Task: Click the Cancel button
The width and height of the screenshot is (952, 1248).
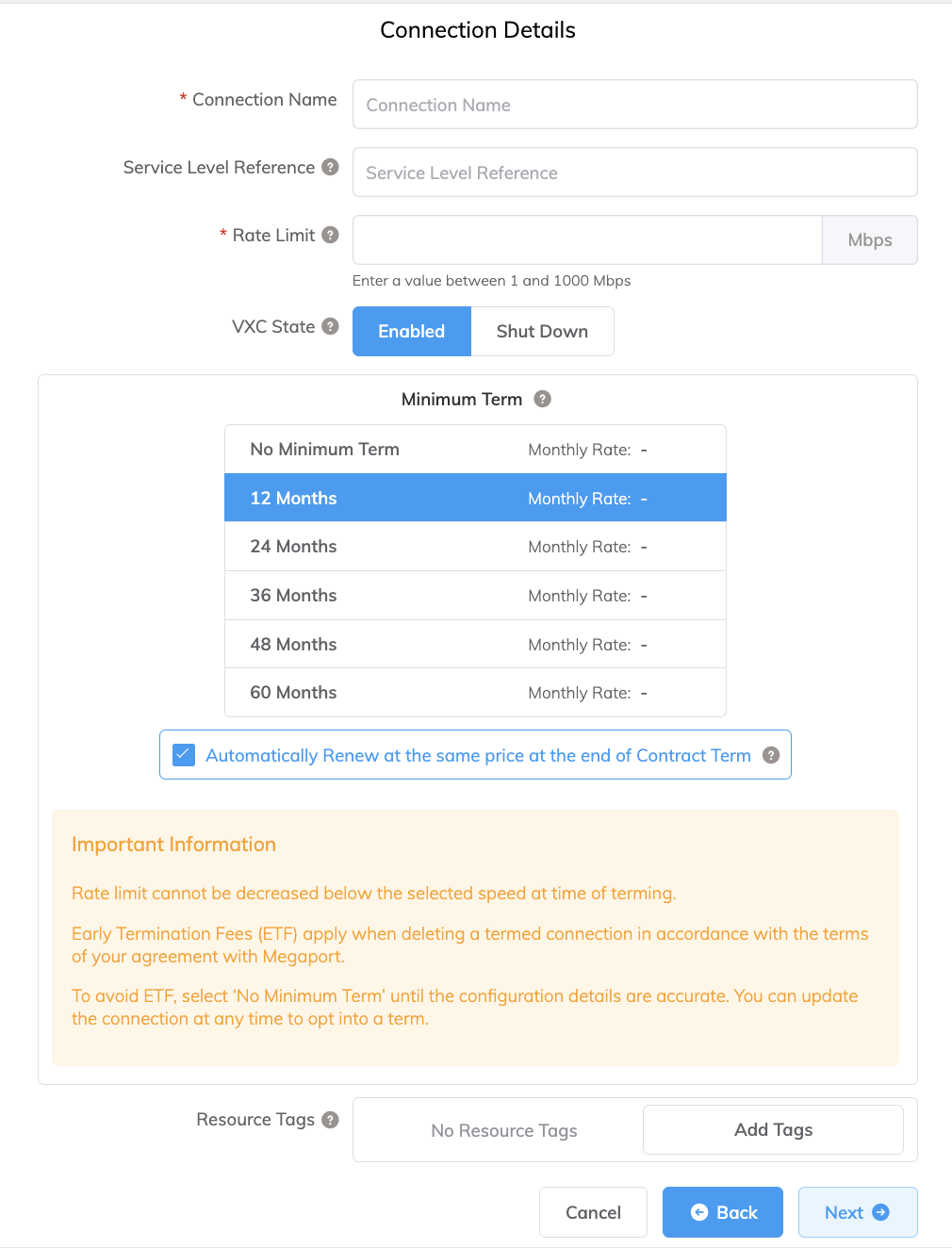Action: [592, 1212]
